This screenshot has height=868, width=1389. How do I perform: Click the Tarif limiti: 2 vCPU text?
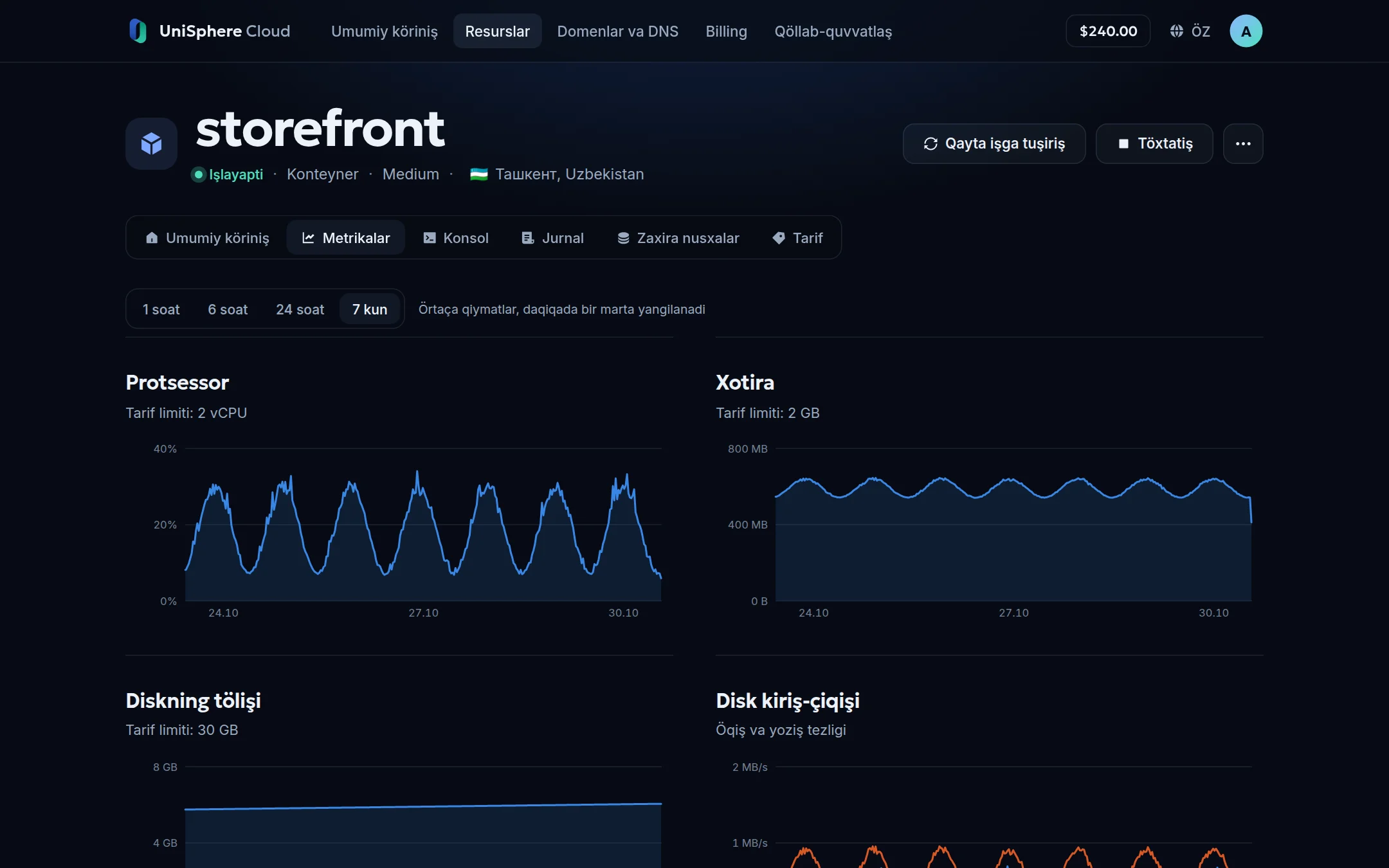[186, 413]
